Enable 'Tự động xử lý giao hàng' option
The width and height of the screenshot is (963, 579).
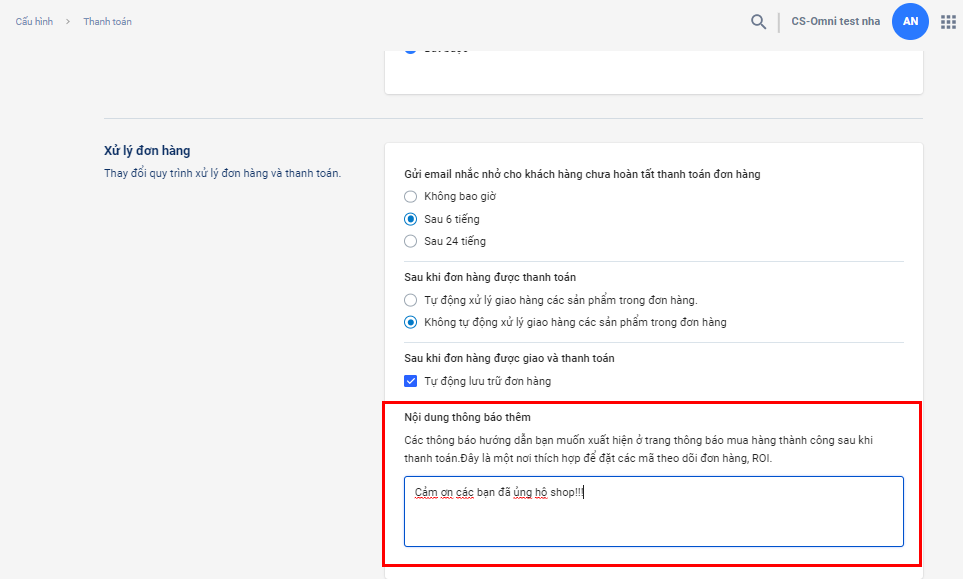(411, 300)
